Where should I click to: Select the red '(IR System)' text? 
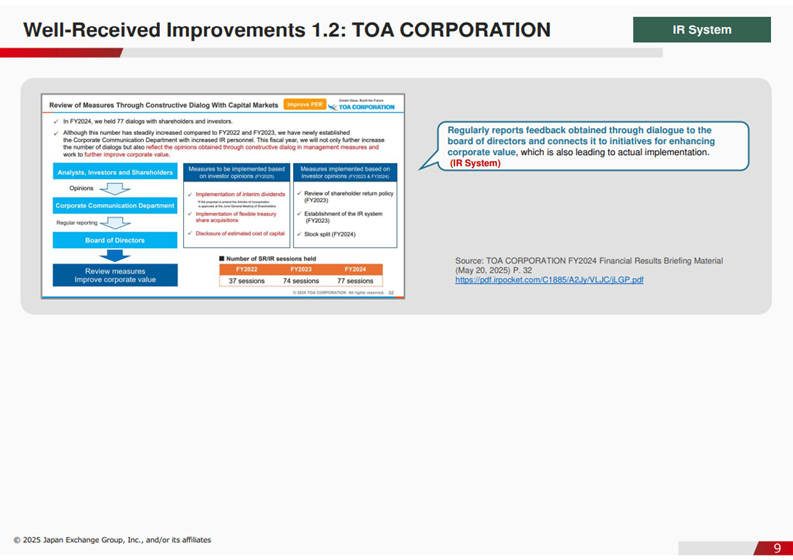475,163
